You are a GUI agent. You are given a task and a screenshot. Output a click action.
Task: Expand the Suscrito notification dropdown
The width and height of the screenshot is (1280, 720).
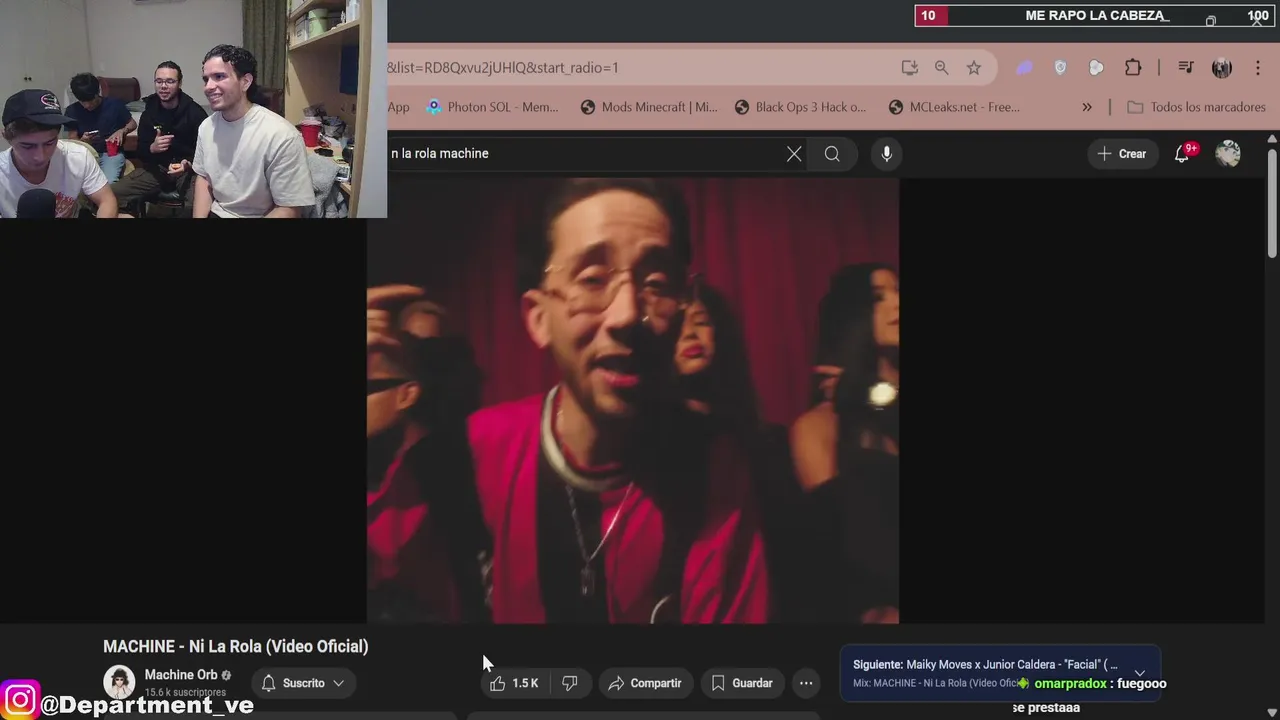pos(302,683)
